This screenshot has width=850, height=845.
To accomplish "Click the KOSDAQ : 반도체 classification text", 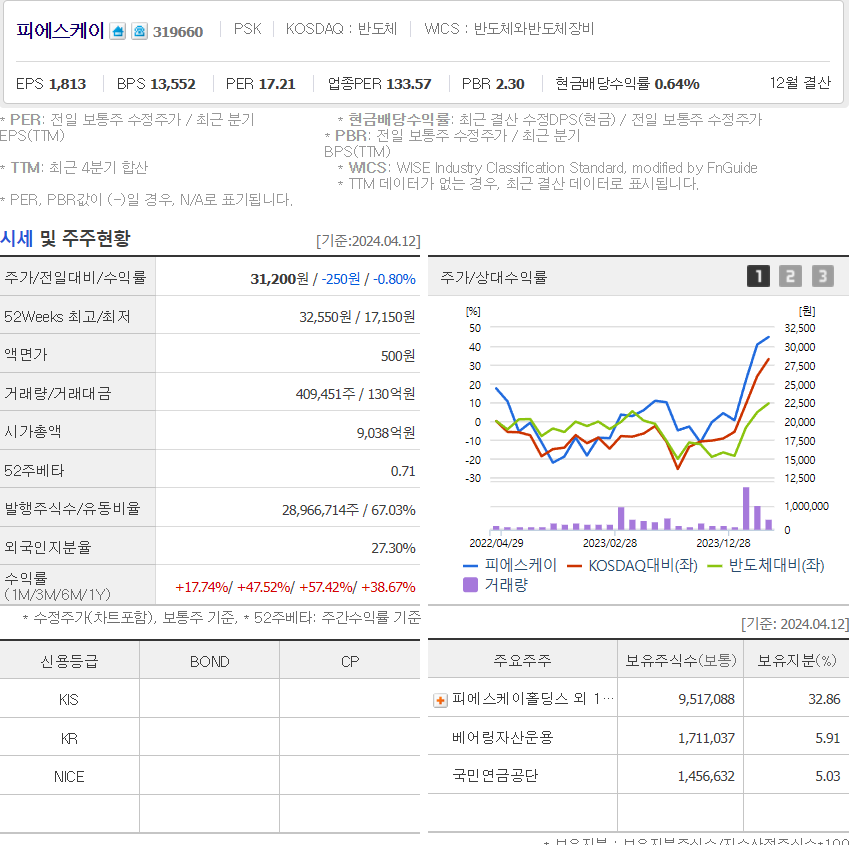I will click(x=341, y=29).
